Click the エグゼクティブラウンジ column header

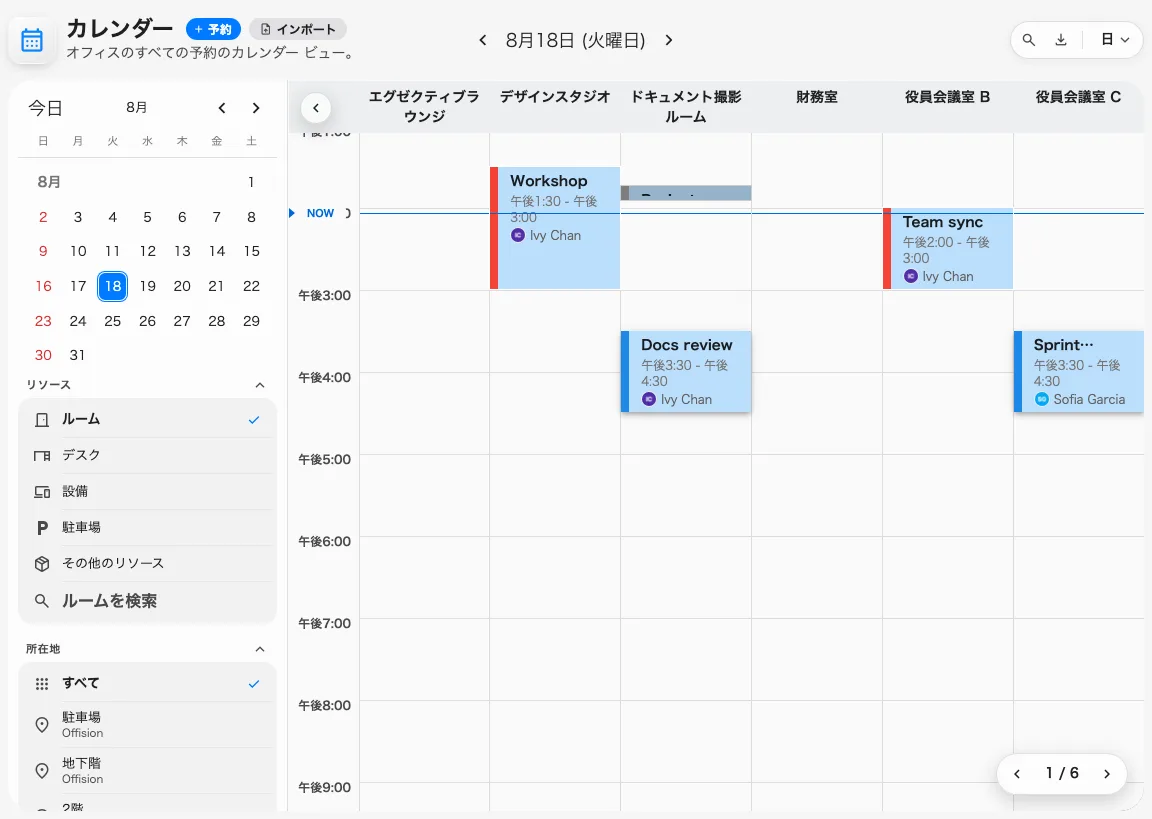(424, 107)
